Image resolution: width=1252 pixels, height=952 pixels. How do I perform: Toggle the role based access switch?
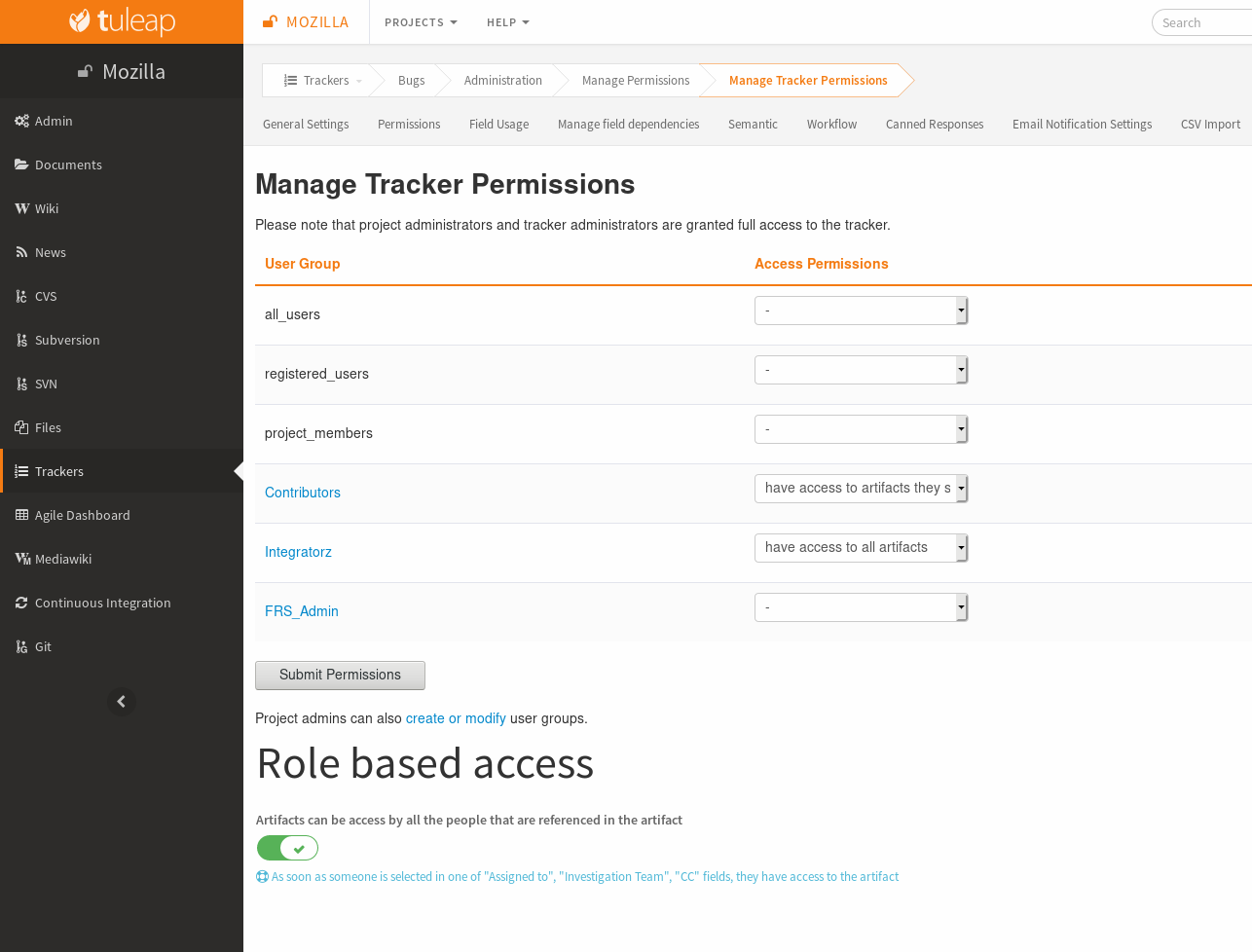point(287,848)
